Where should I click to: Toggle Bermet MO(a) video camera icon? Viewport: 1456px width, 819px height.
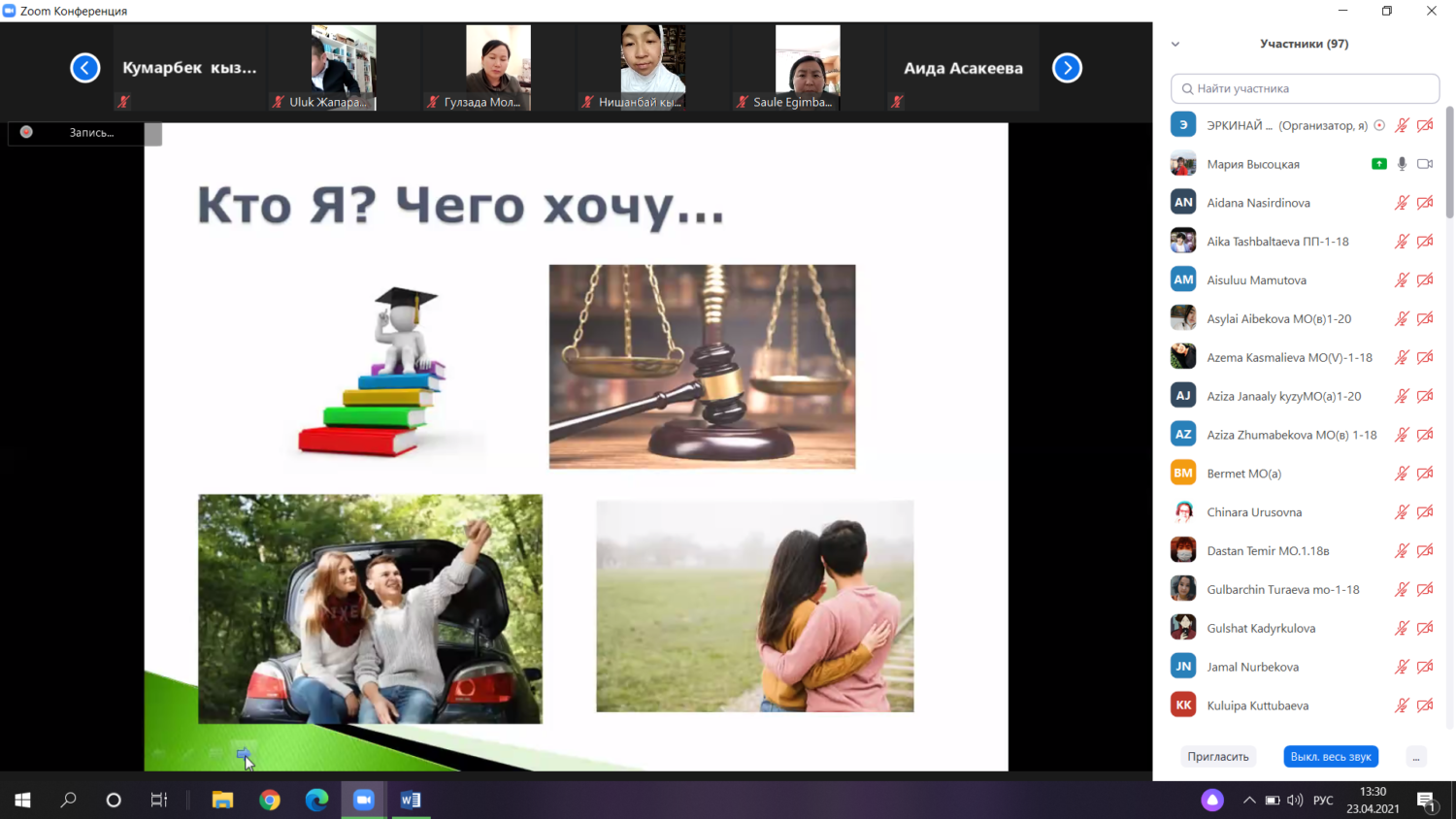[1425, 474]
